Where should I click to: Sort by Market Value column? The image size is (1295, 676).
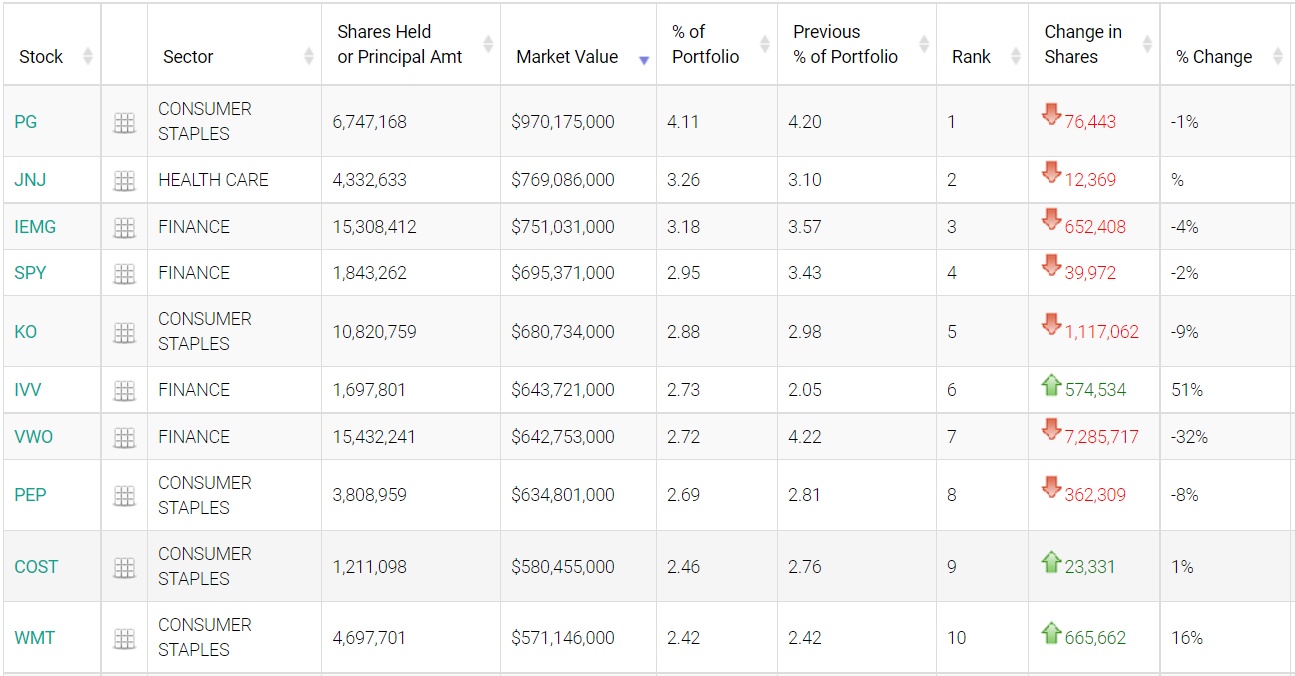coord(567,57)
